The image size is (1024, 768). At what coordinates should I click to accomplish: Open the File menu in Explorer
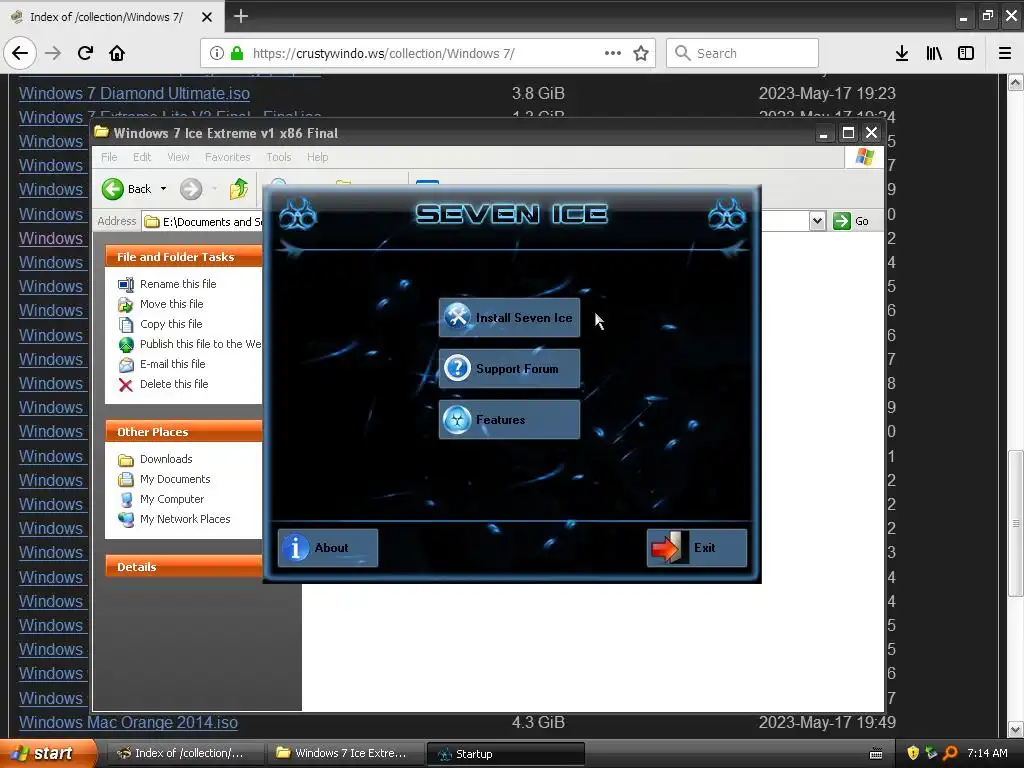pos(109,157)
